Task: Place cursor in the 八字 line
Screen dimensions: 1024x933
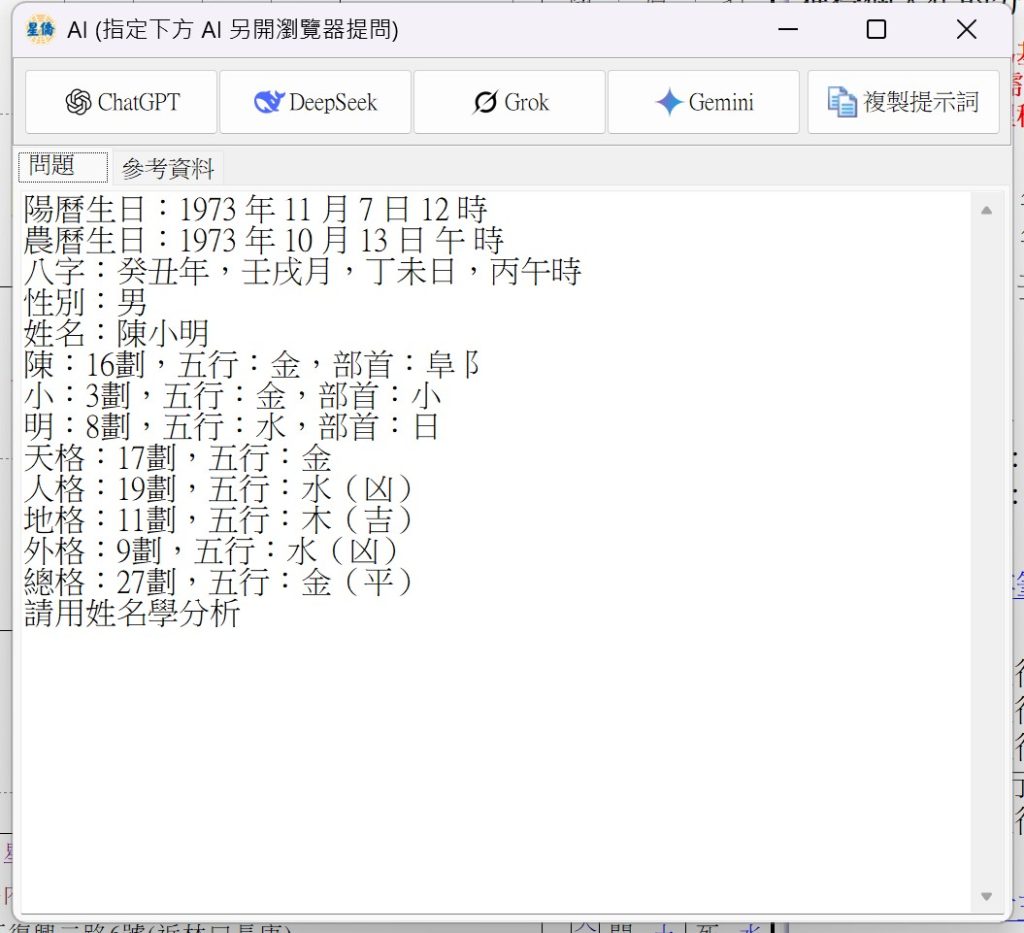Action: tap(302, 272)
